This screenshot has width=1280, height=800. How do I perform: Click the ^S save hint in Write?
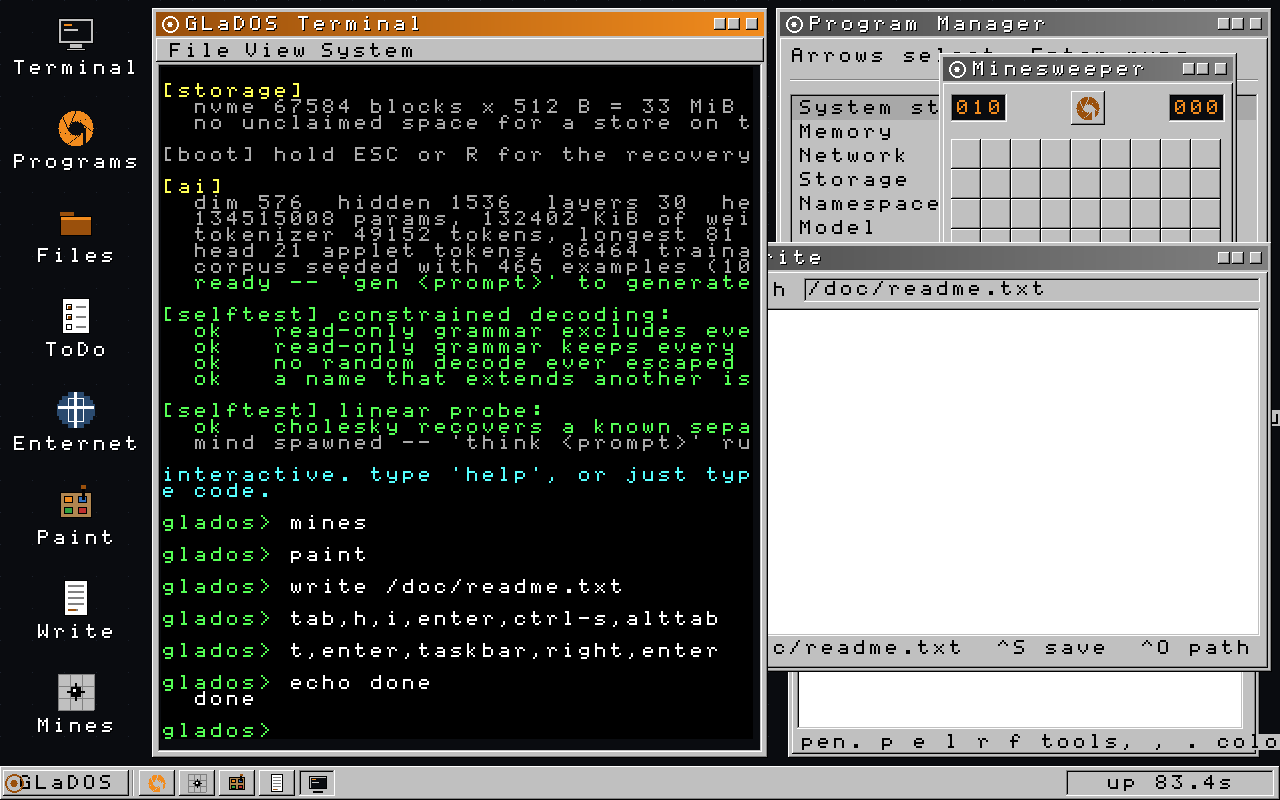coord(1052,647)
